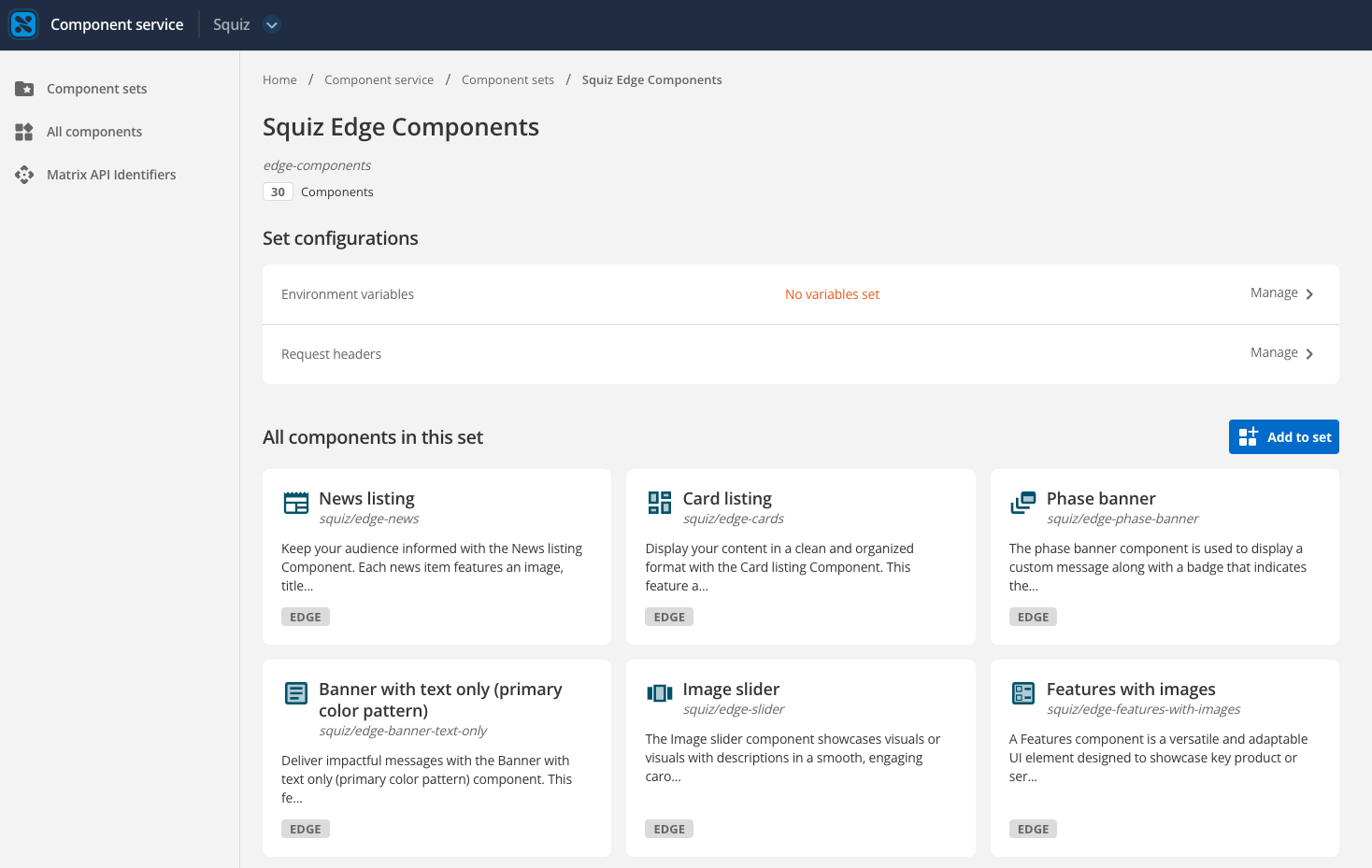Open Banner with text only component title
The image size is (1372, 868).
point(440,700)
